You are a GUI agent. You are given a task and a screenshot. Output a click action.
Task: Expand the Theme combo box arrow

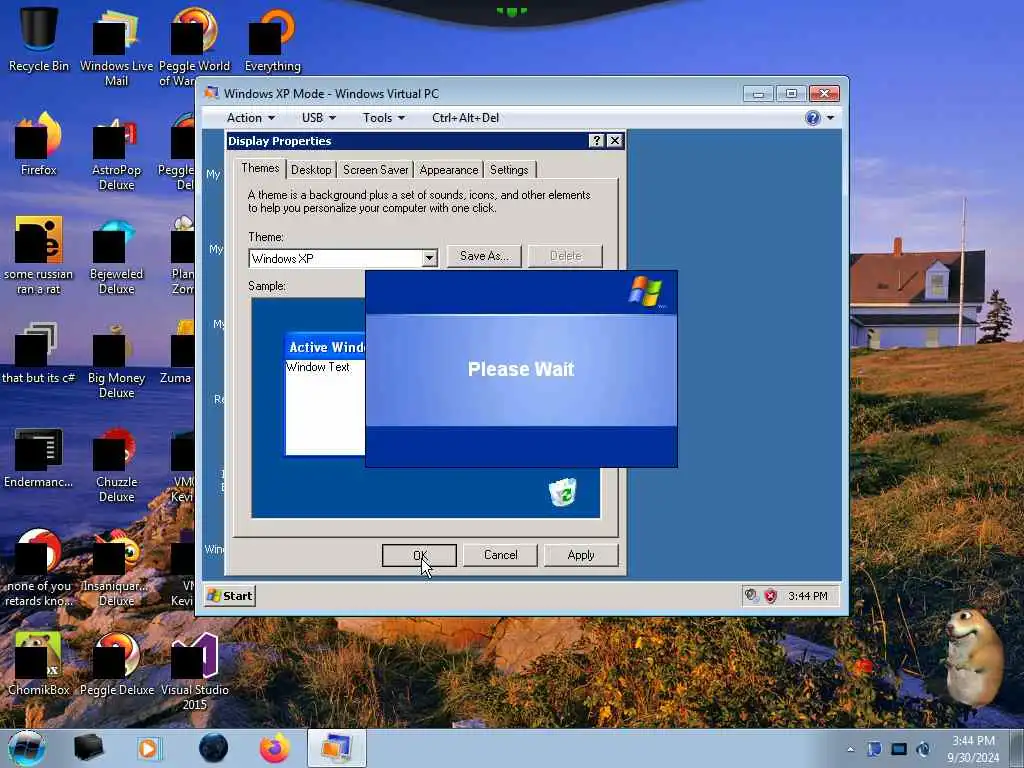429,258
